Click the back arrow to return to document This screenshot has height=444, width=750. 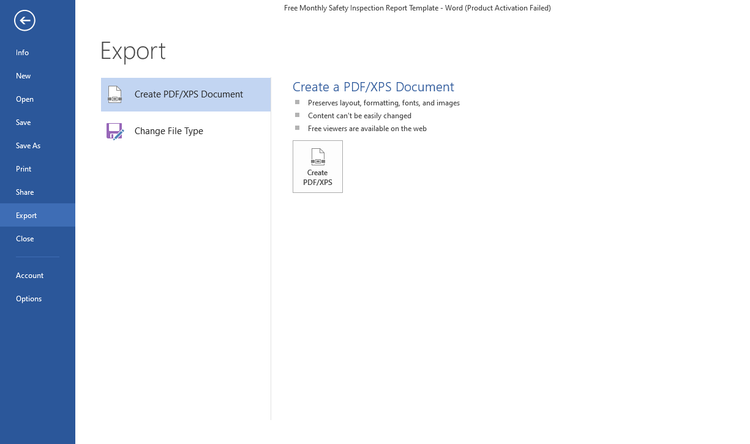click(x=24, y=21)
